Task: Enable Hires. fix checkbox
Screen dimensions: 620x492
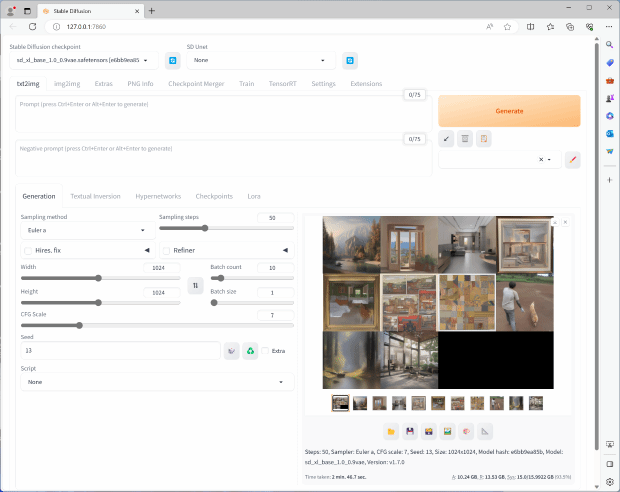Action: click(x=28, y=250)
